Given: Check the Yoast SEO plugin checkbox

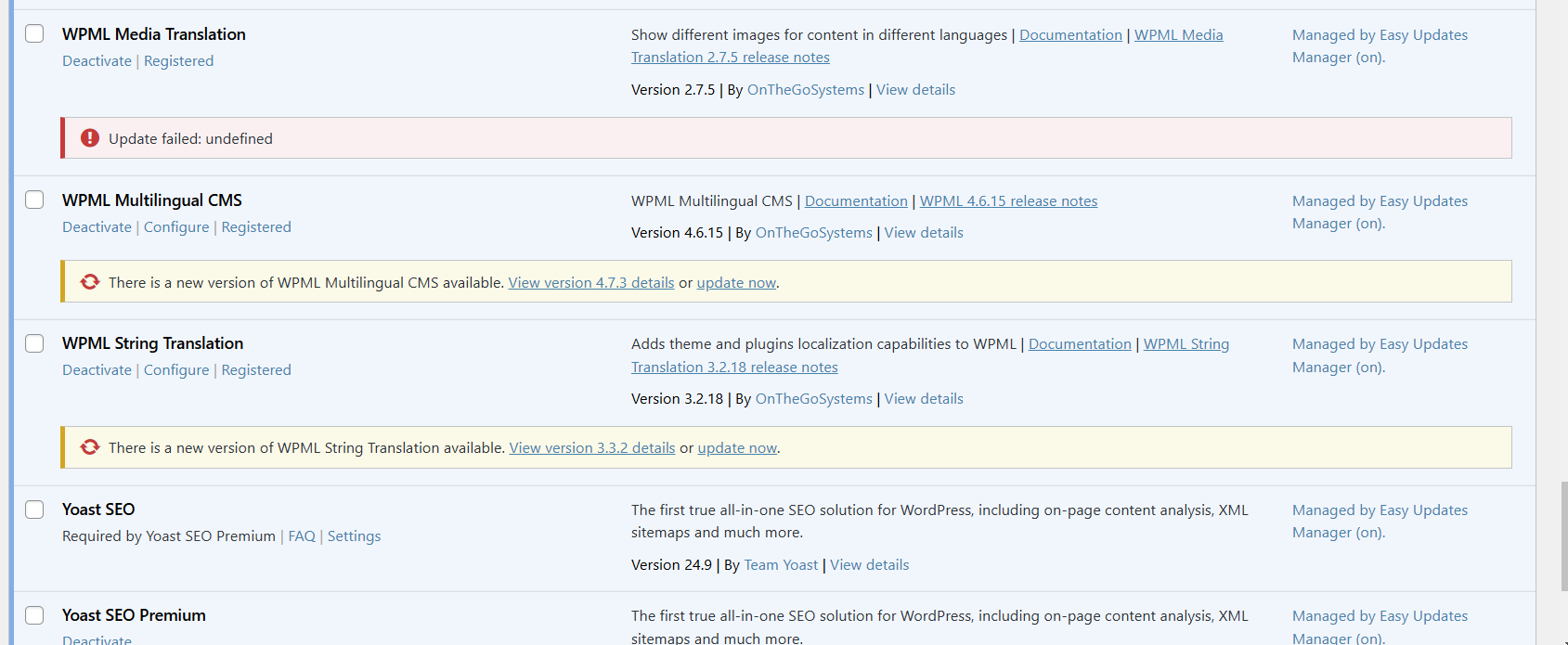Looking at the screenshot, I should pos(34,510).
